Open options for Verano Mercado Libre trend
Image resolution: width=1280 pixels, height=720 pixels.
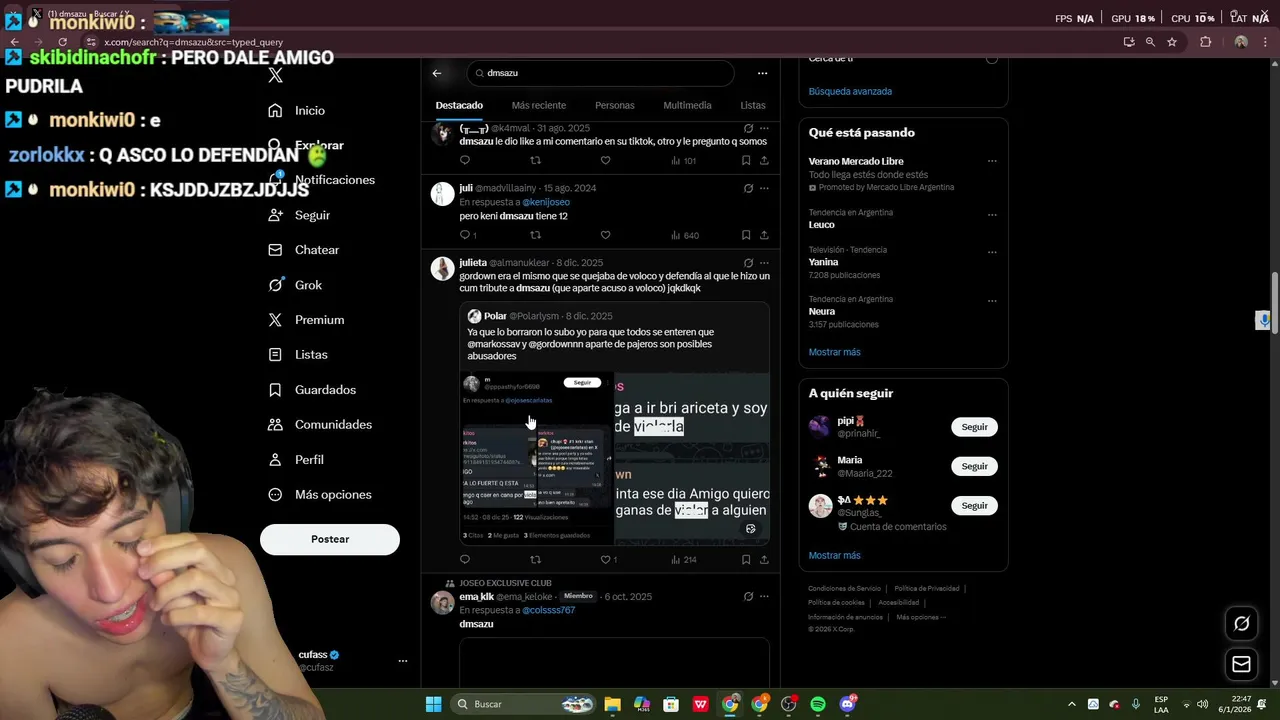[x=992, y=161]
